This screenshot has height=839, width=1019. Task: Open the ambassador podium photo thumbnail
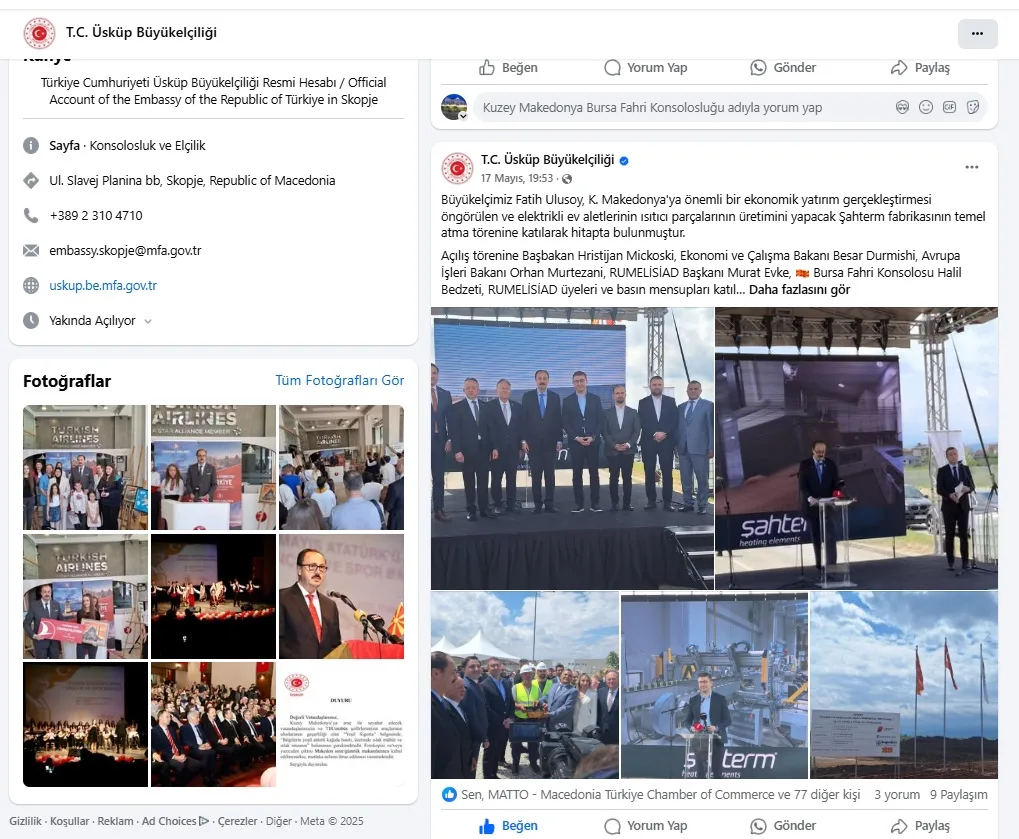click(x=341, y=596)
